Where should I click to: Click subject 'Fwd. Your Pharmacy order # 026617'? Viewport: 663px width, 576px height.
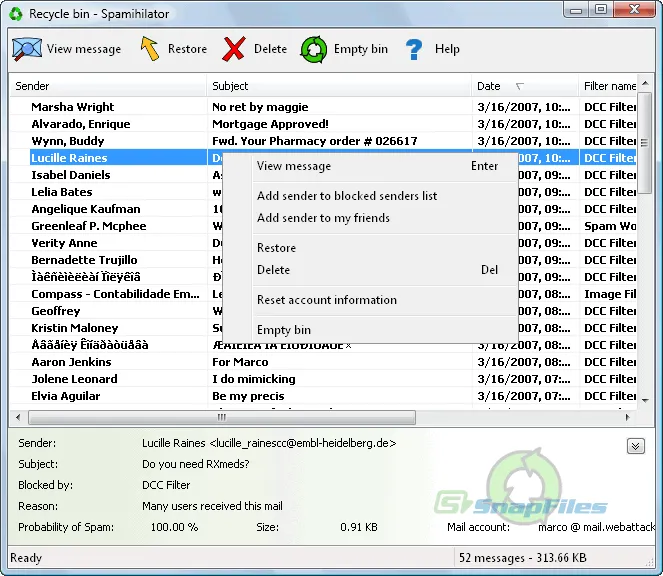315,141
